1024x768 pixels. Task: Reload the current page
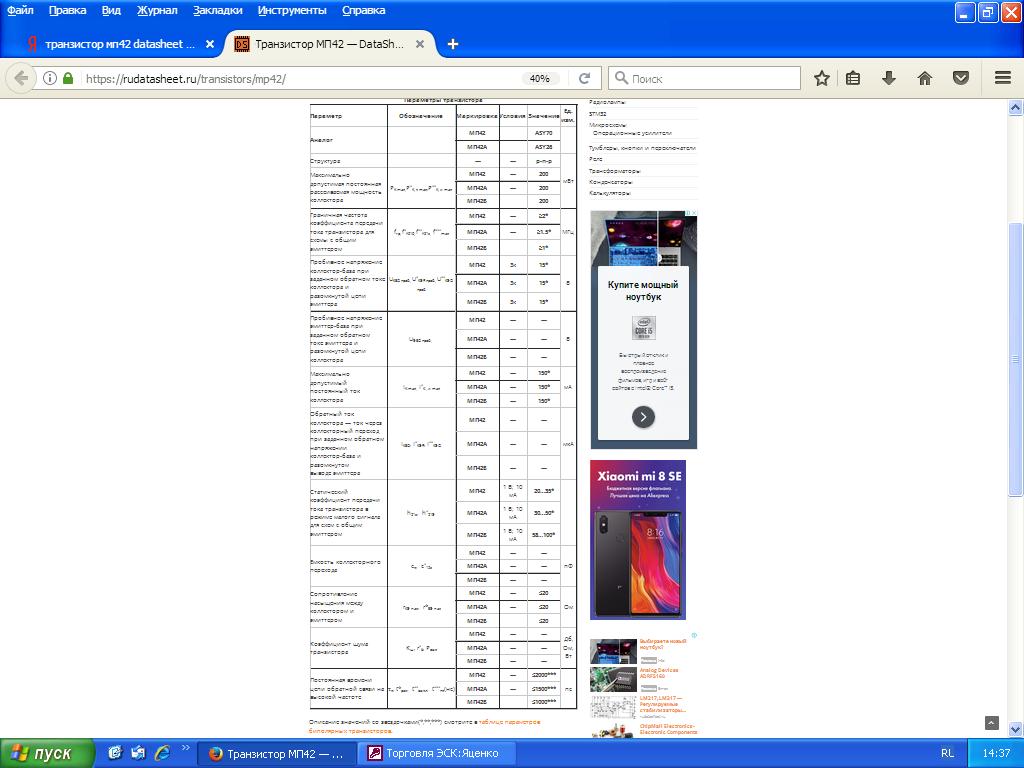586,78
